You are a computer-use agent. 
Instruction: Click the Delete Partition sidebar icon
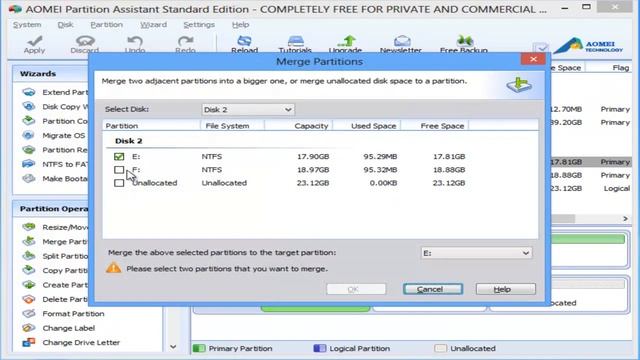coord(29,299)
